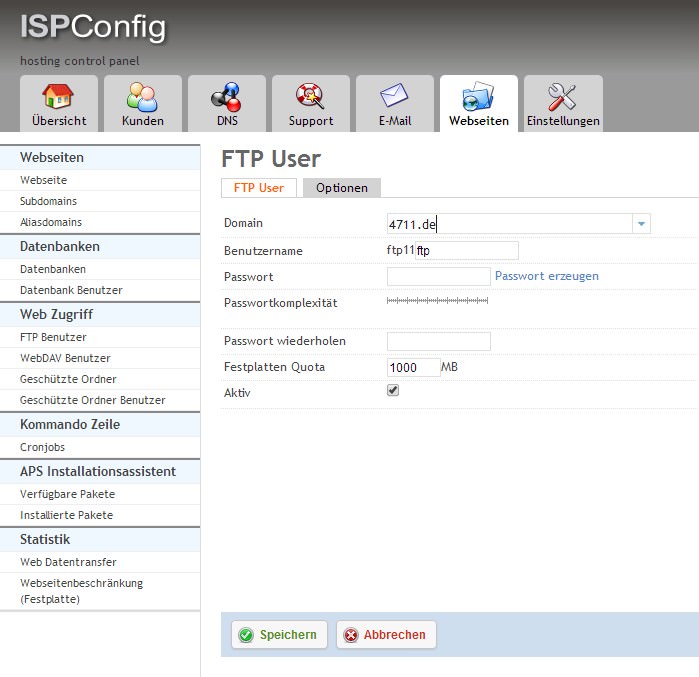Click the E-Mail envelope icon
This screenshot has width=699, height=677.
coord(394,98)
